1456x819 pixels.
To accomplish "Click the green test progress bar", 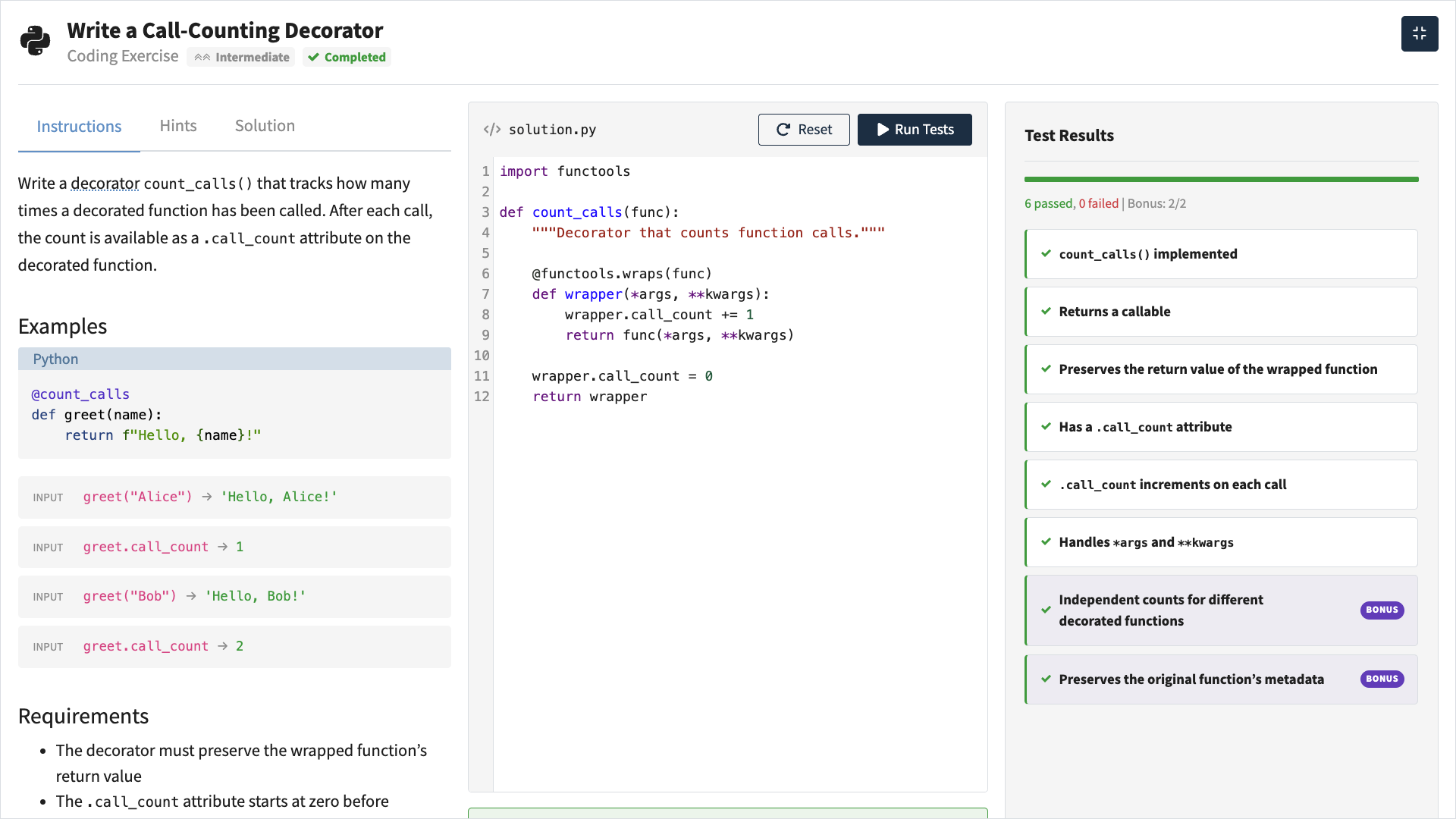I will tap(1221, 180).
